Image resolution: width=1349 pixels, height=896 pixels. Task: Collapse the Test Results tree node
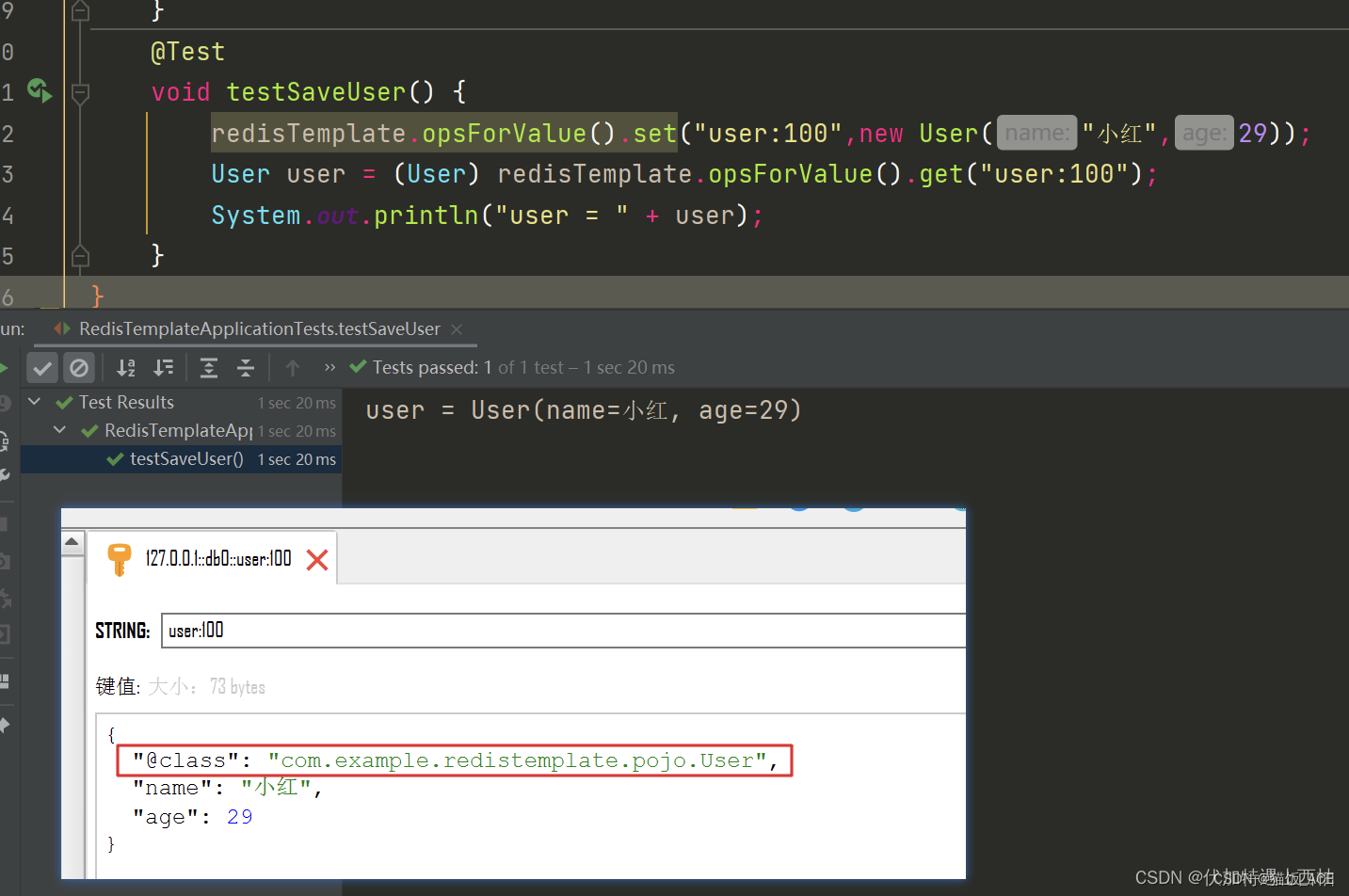(35, 402)
